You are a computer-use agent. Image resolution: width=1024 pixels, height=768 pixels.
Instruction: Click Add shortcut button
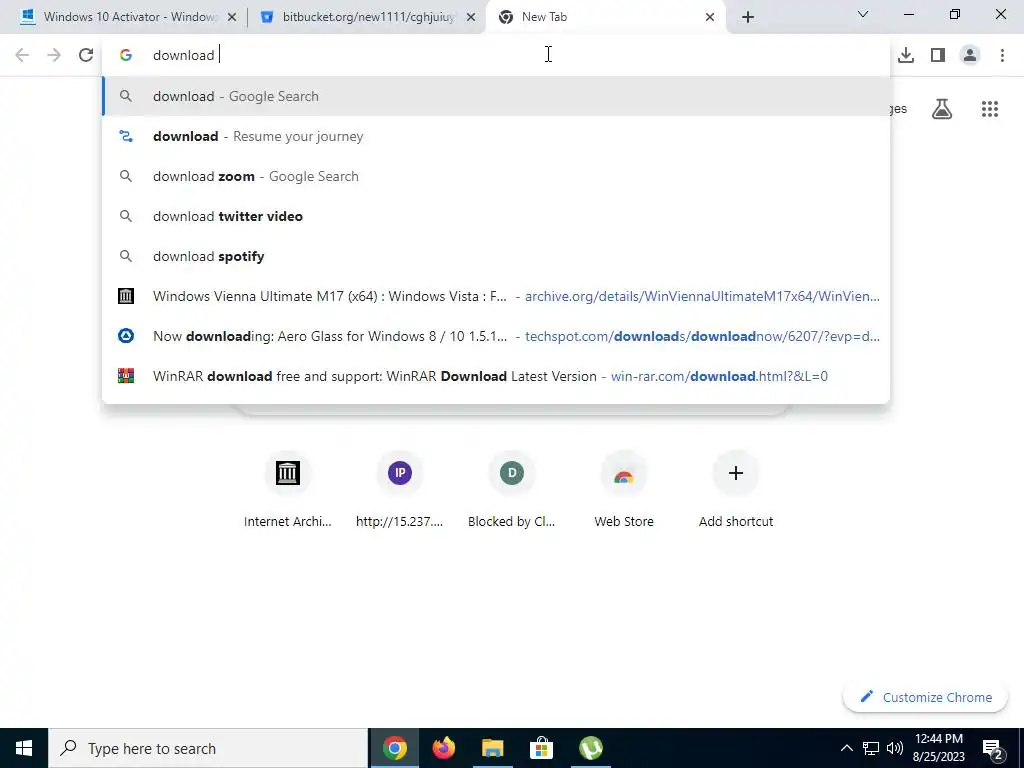pos(736,490)
